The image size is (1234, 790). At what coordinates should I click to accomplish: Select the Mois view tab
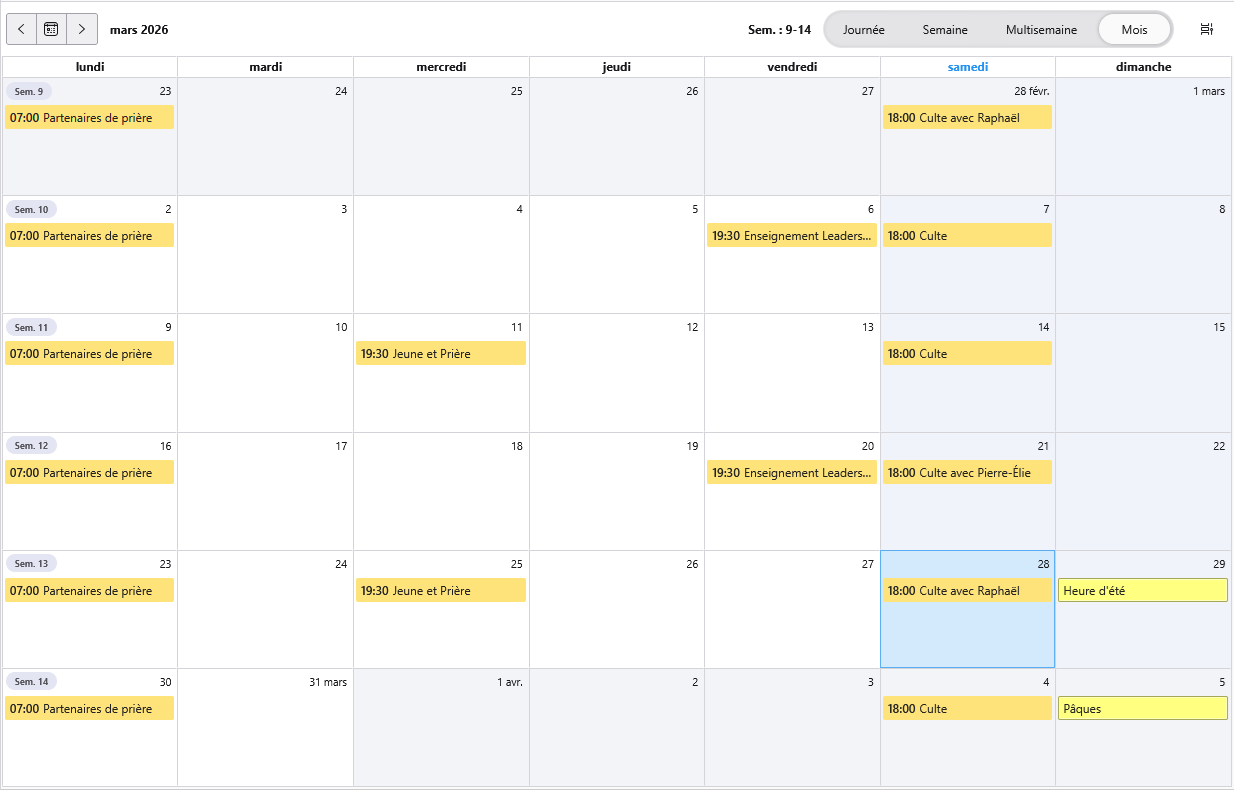[1134, 30]
